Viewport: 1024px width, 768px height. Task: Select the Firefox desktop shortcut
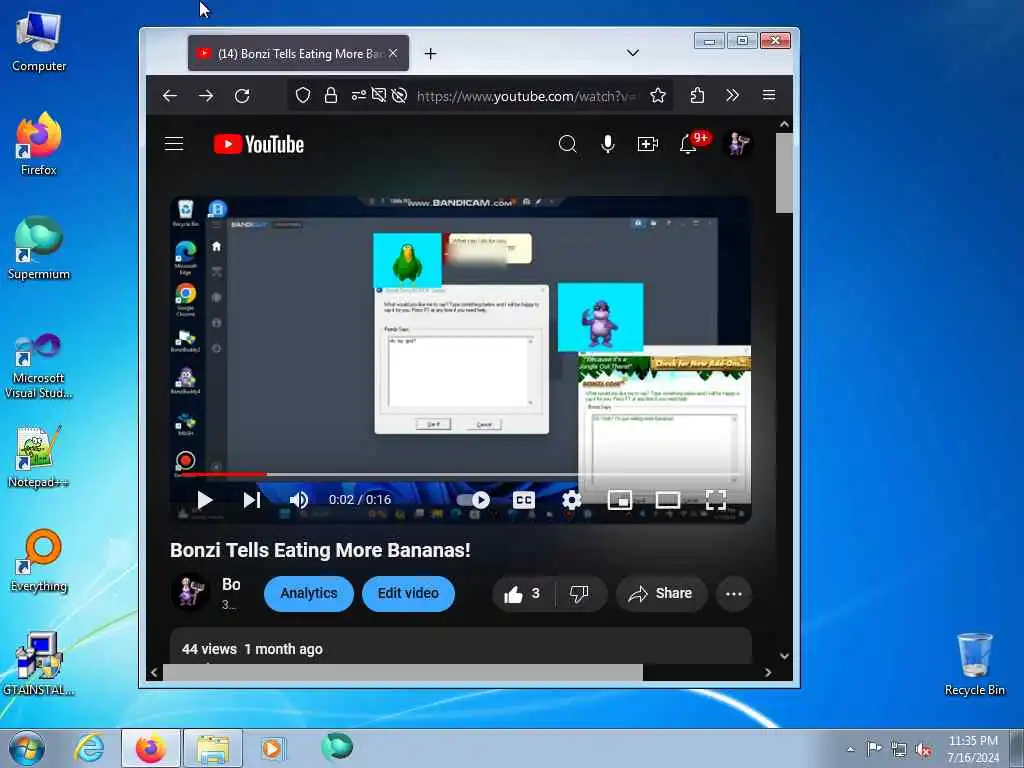tap(39, 144)
